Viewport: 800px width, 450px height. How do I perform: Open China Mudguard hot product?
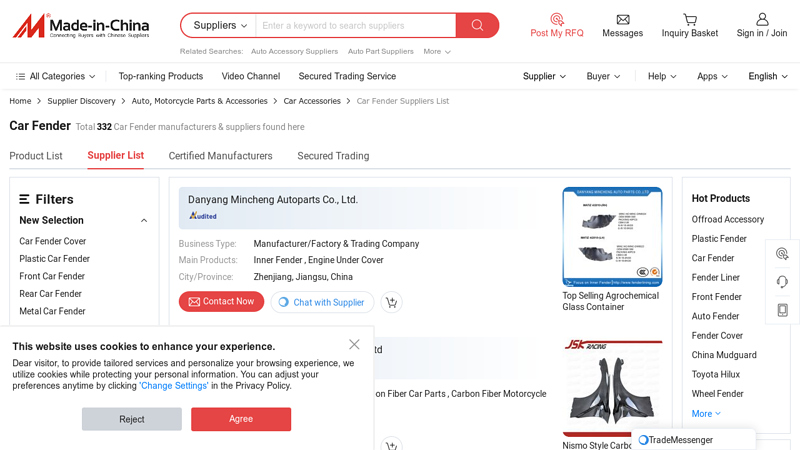pyautogui.click(x=724, y=355)
